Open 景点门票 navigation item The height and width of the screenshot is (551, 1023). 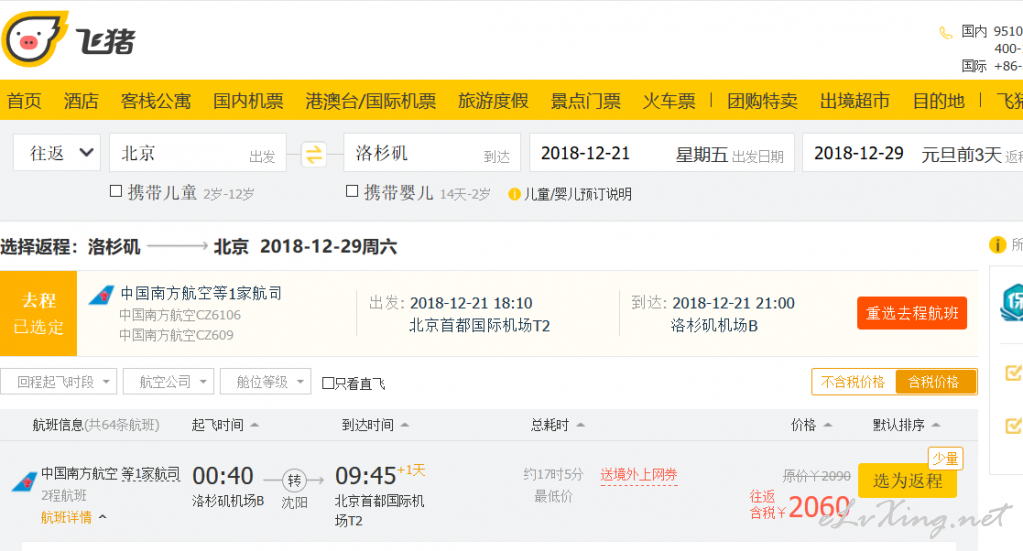click(586, 101)
